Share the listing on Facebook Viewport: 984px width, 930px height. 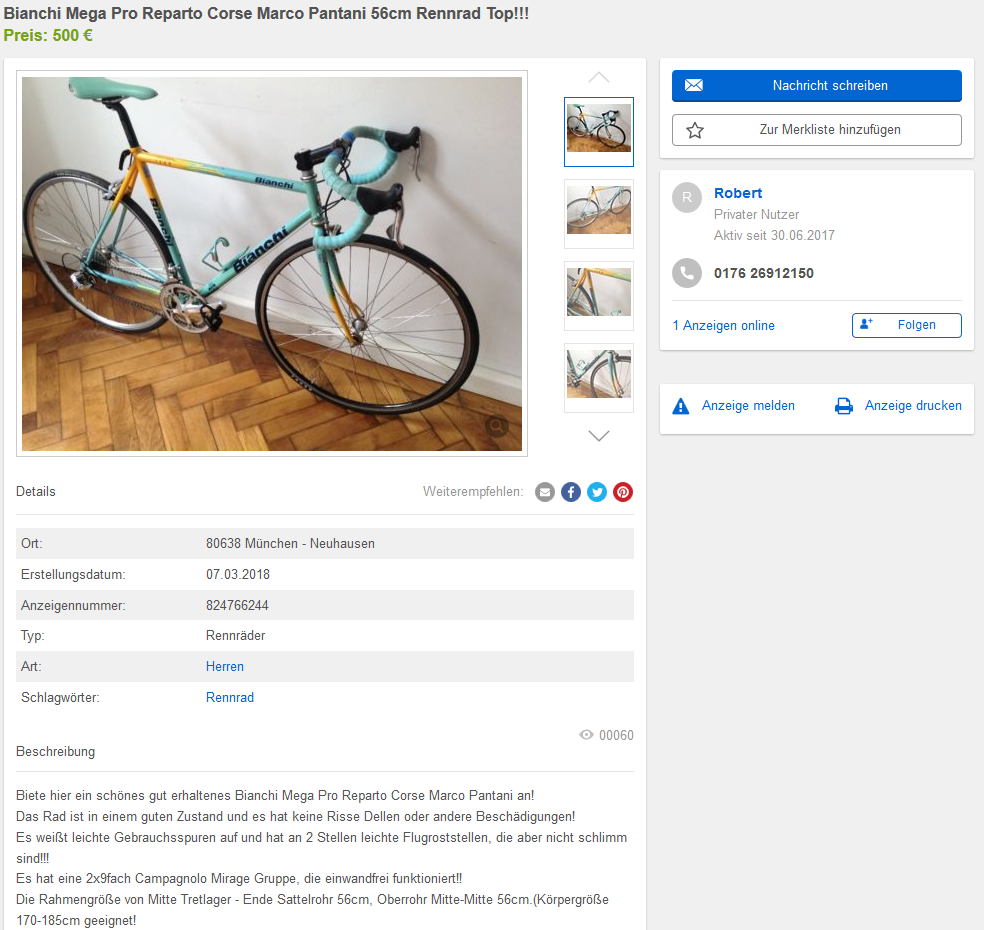tap(571, 492)
